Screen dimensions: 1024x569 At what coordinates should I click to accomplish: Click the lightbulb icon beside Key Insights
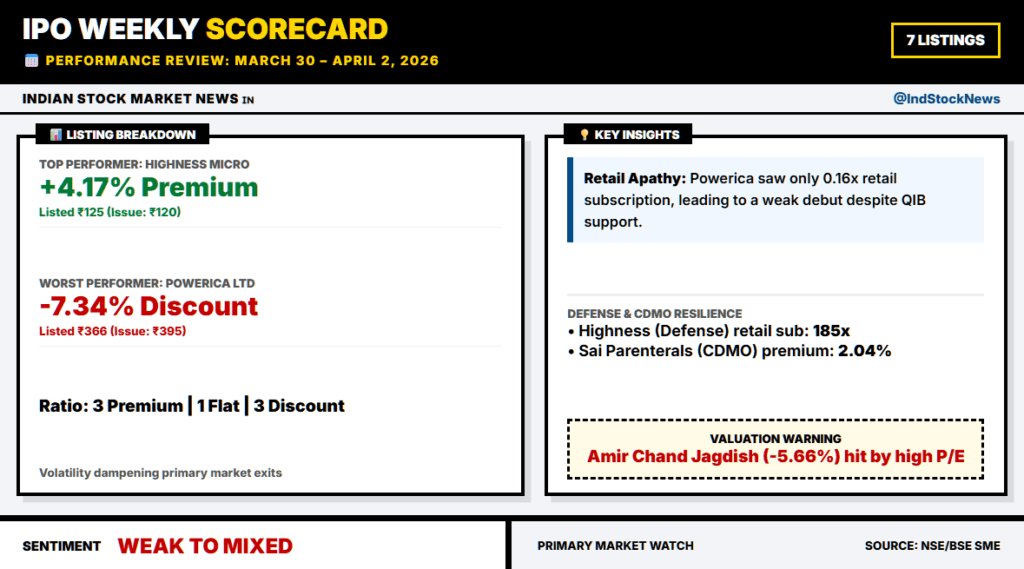[x=584, y=134]
